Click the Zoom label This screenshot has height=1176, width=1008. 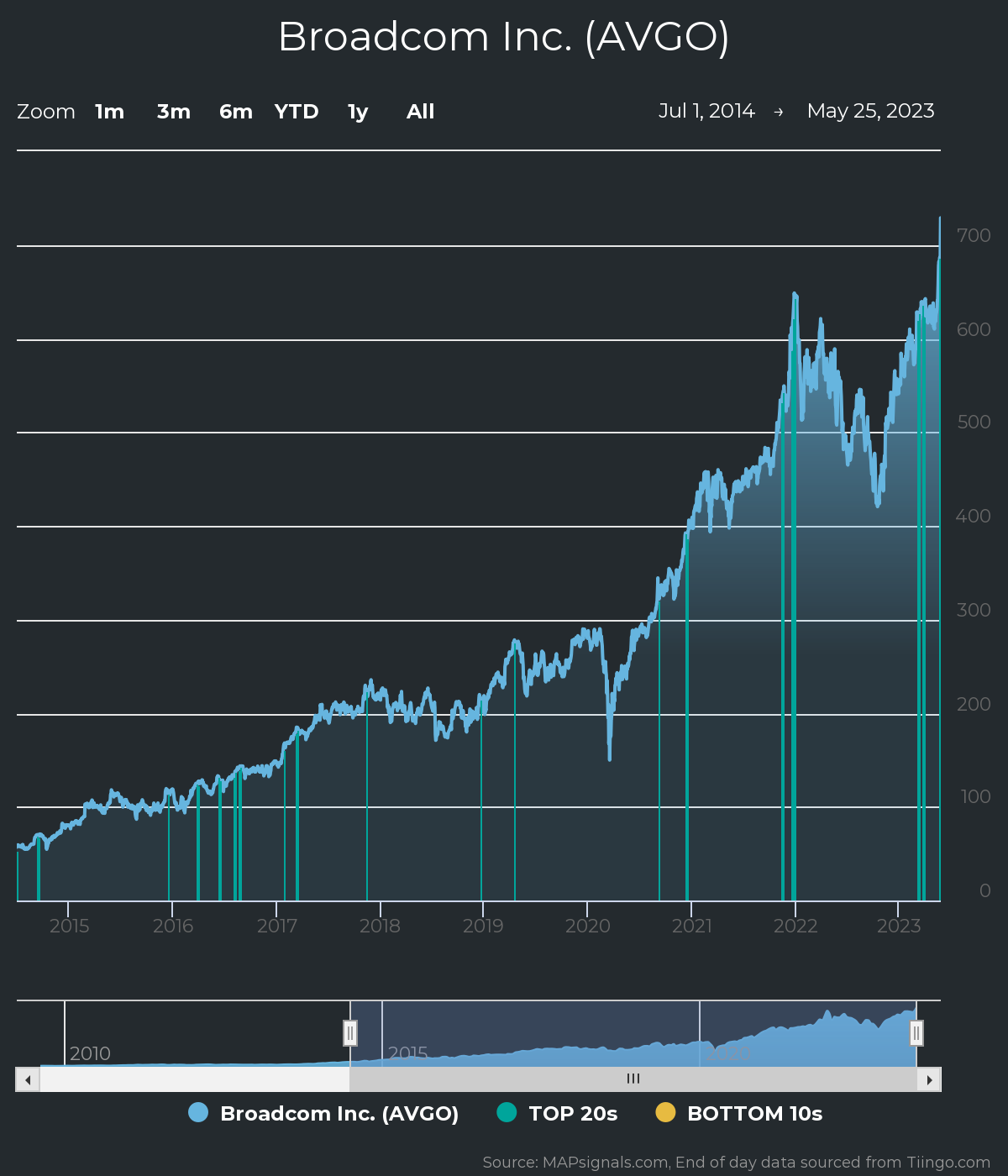coord(46,112)
